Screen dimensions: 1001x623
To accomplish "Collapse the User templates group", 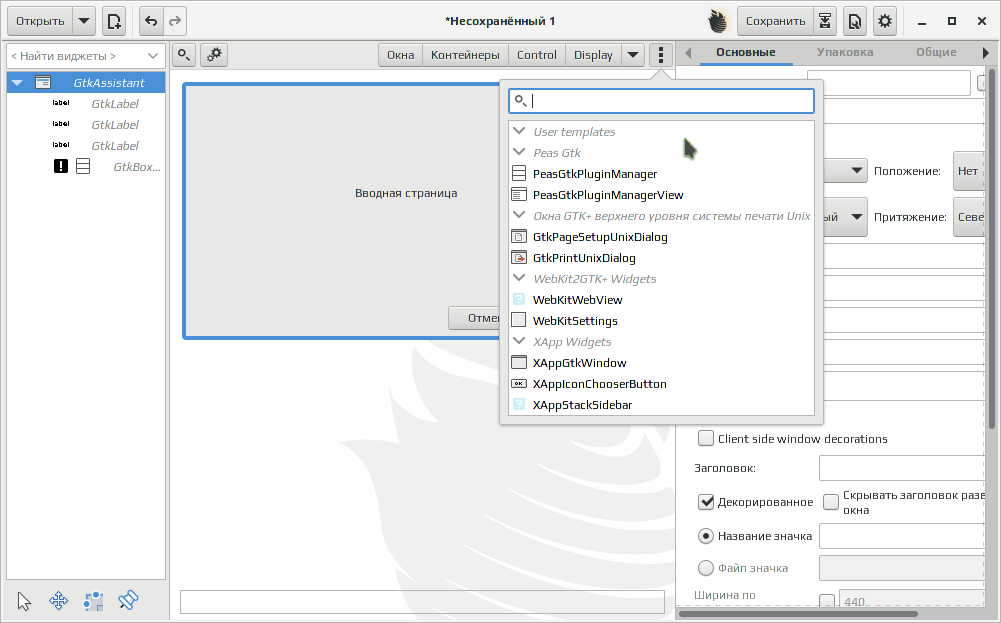I will coord(519,131).
